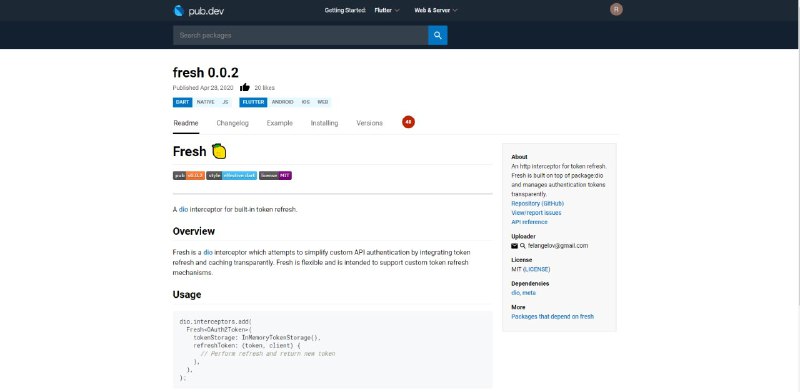Click the uploader email address text
This screenshot has height=392, width=800.
(558, 246)
